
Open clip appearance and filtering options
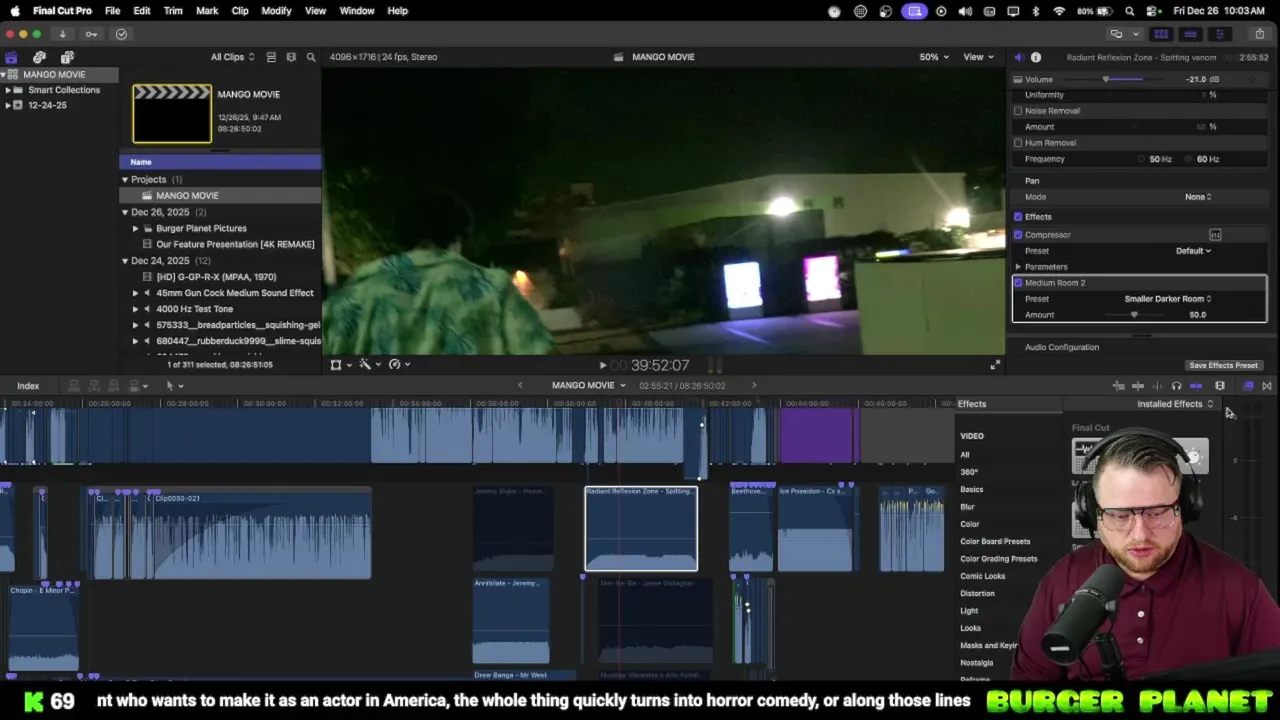(x=291, y=57)
